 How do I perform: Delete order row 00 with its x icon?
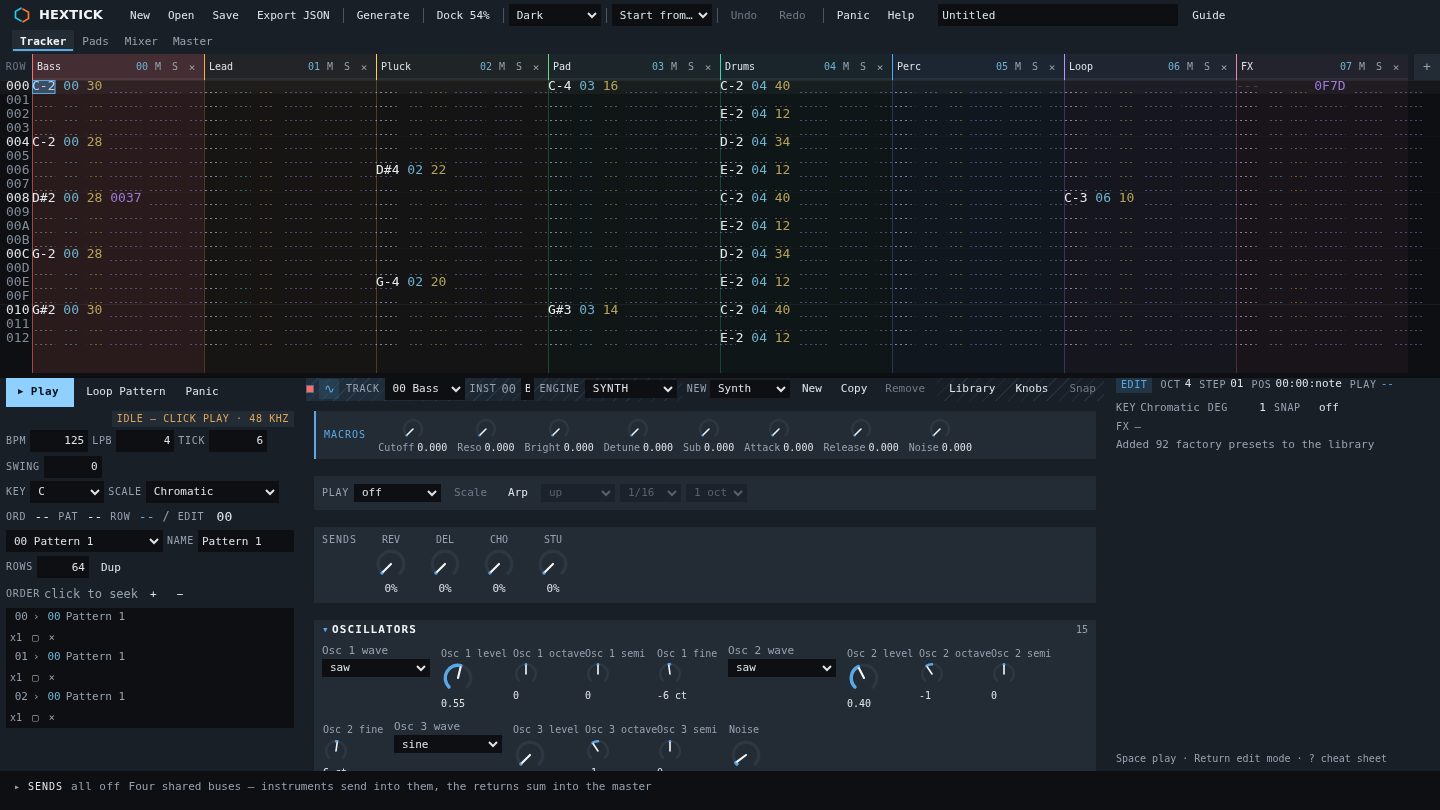point(52,637)
